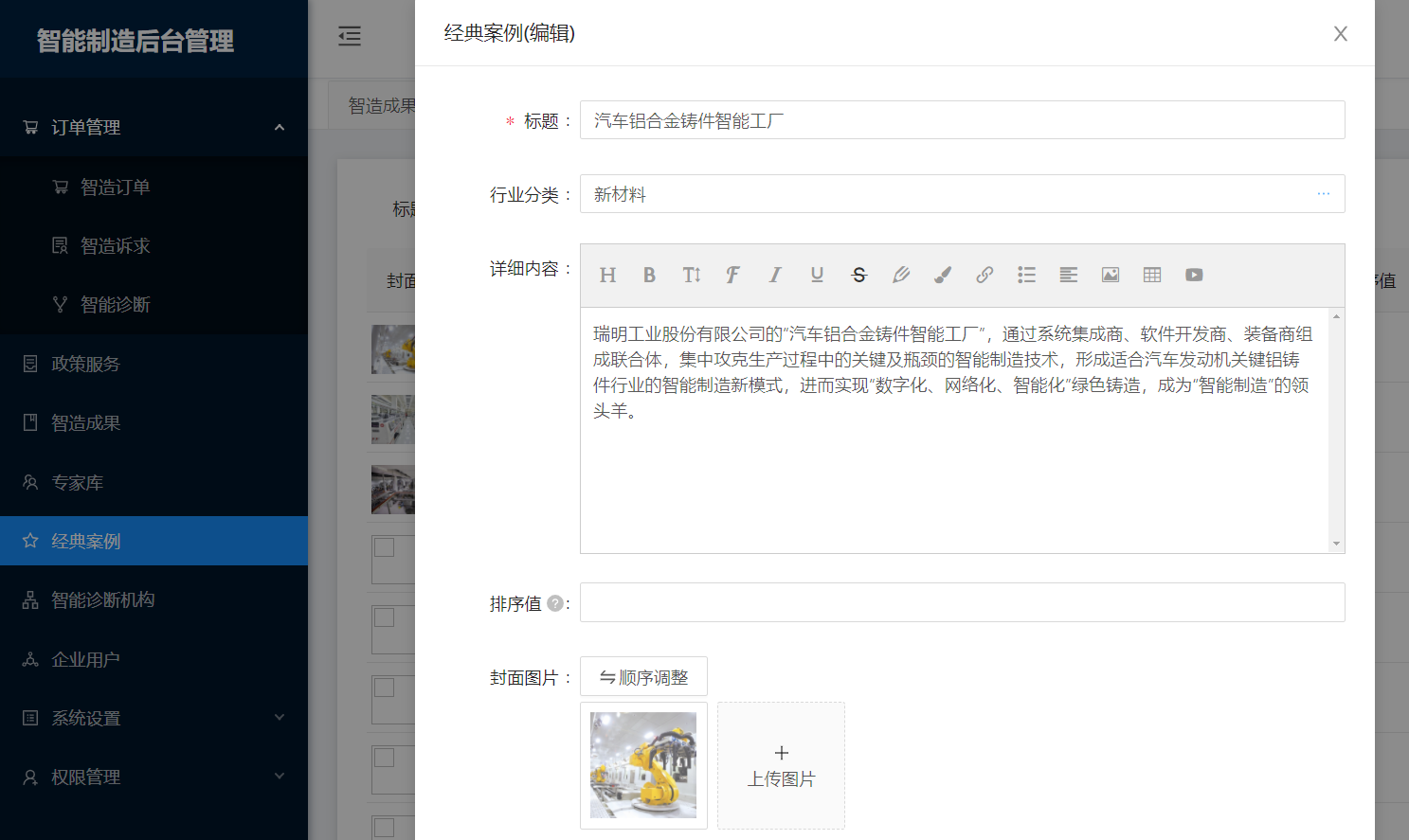This screenshot has height=840, width=1409.
Task: Open 行业分类 selector ellipsis
Action: (1323, 194)
